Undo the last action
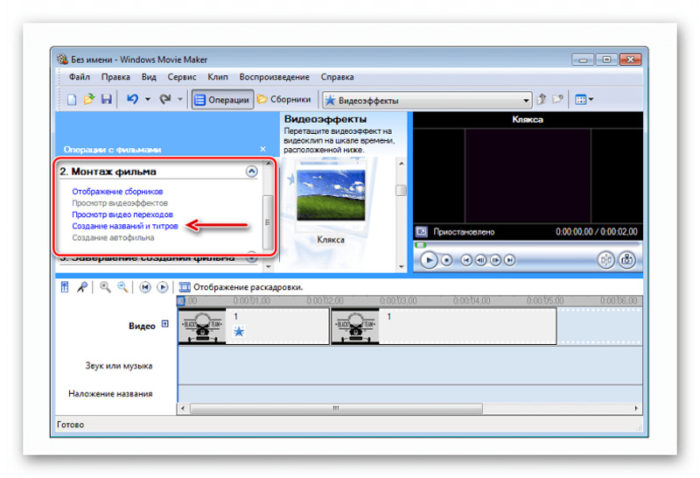The image size is (700, 478). click(132, 99)
